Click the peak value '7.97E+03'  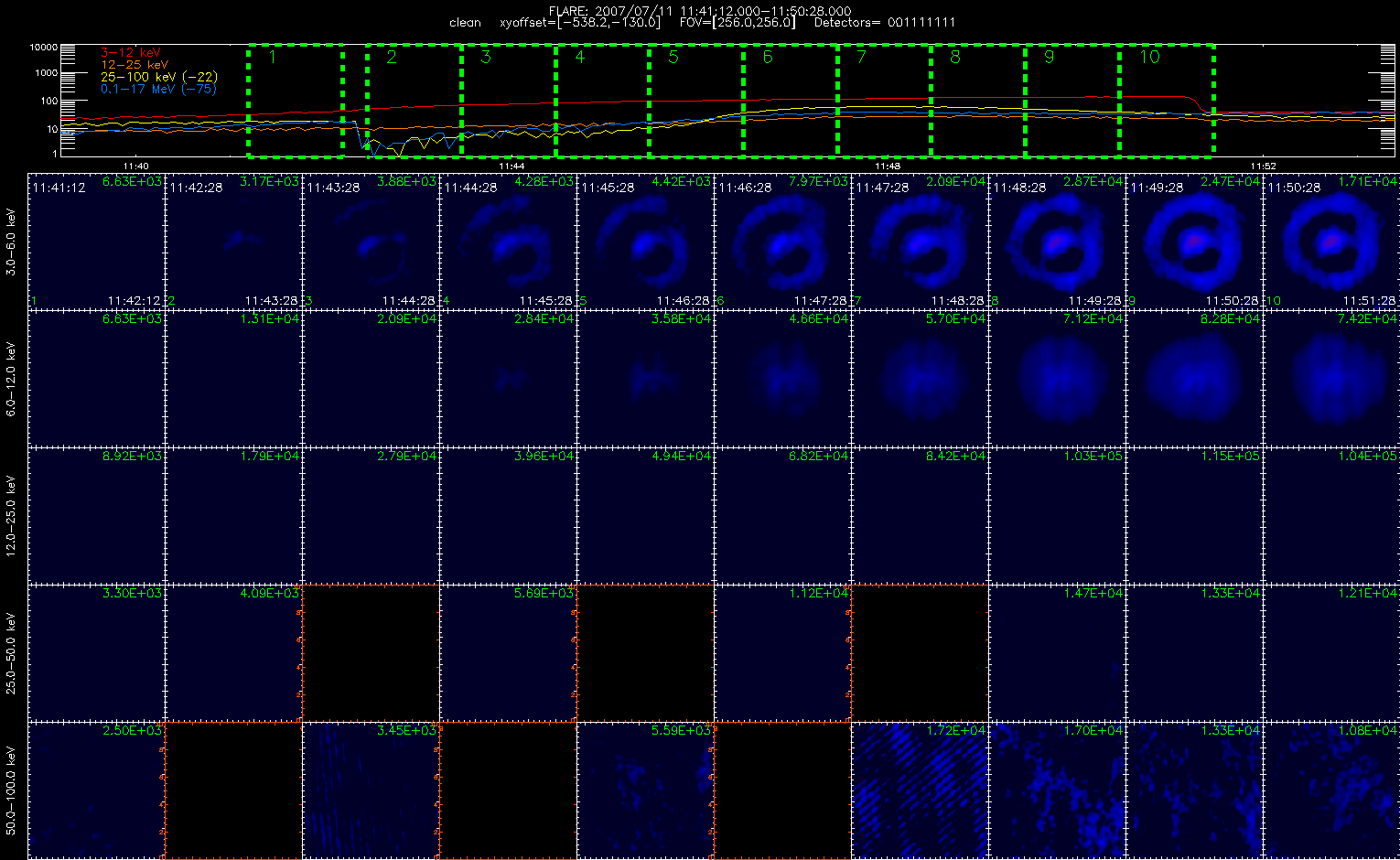tap(820, 181)
